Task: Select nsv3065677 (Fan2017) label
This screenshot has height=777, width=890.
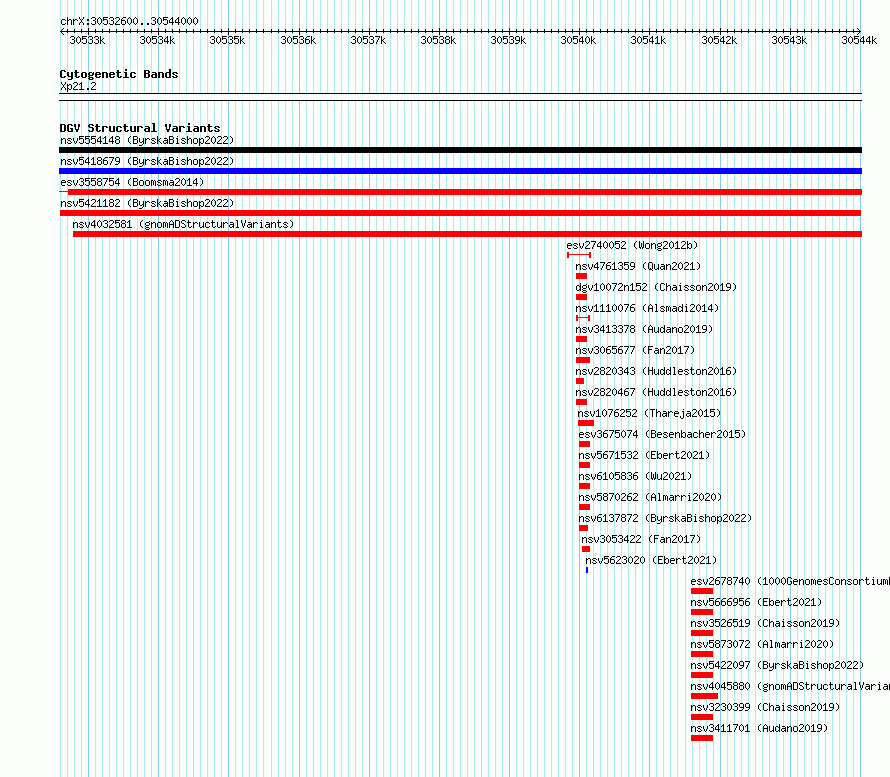Action: [635, 350]
